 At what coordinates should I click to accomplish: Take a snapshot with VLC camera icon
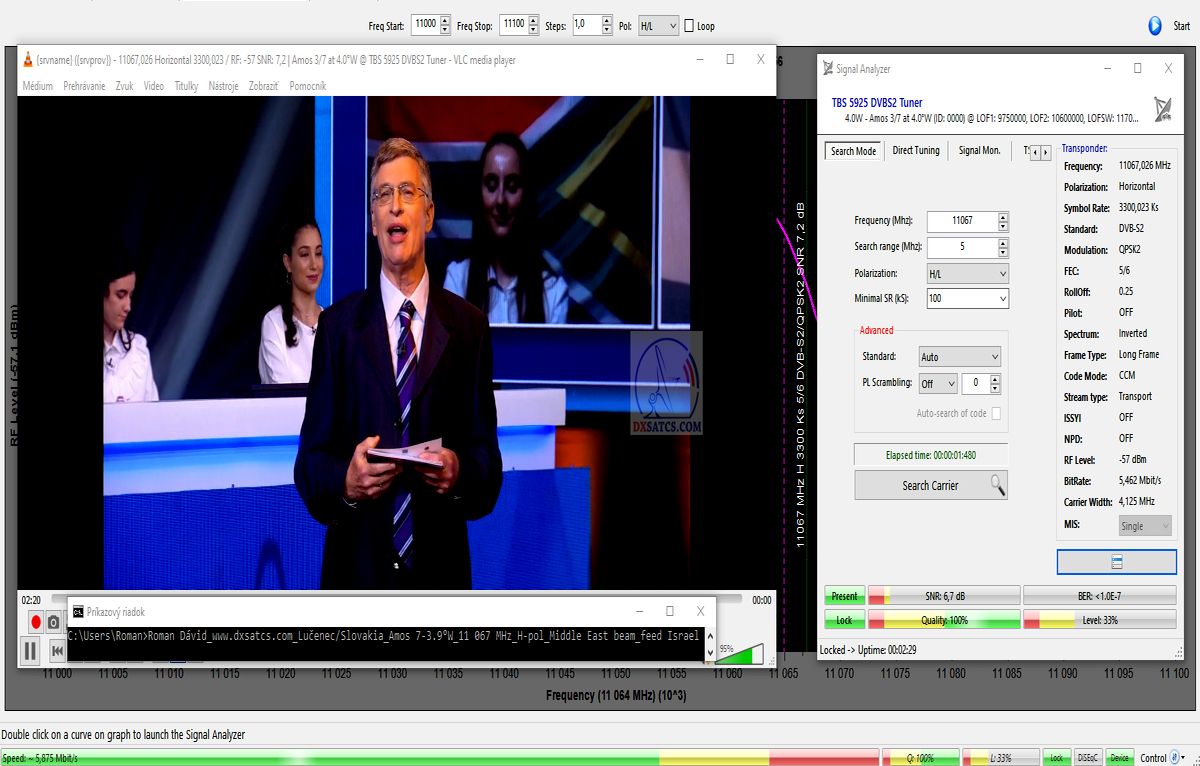[x=54, y=622]
